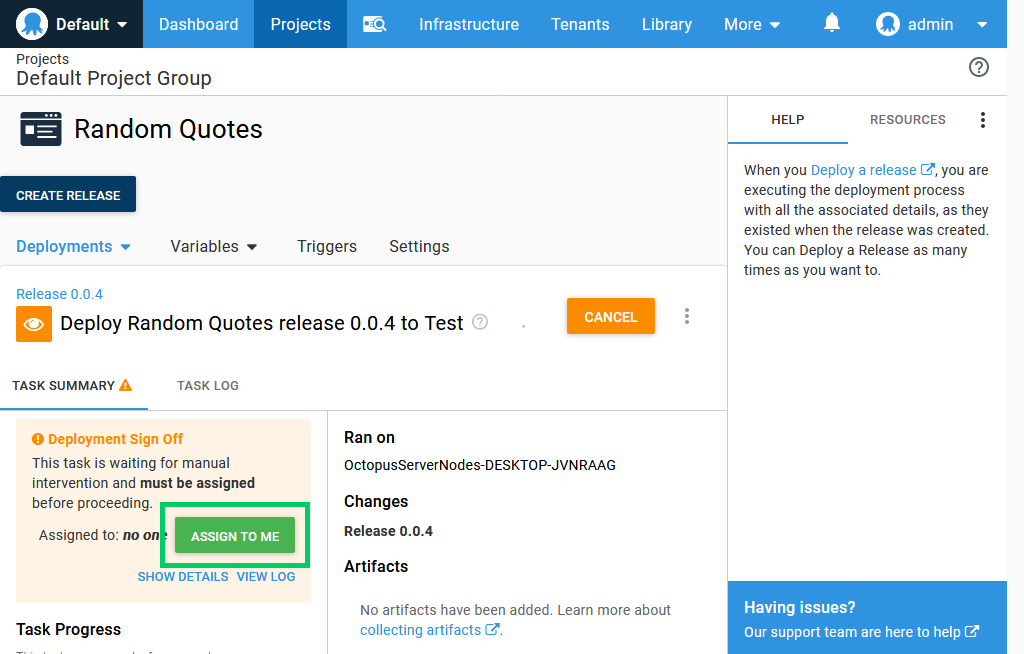Select the Help tab
Screen dimensions: 1024x654
pyautogui.click(x=788, y=120)
